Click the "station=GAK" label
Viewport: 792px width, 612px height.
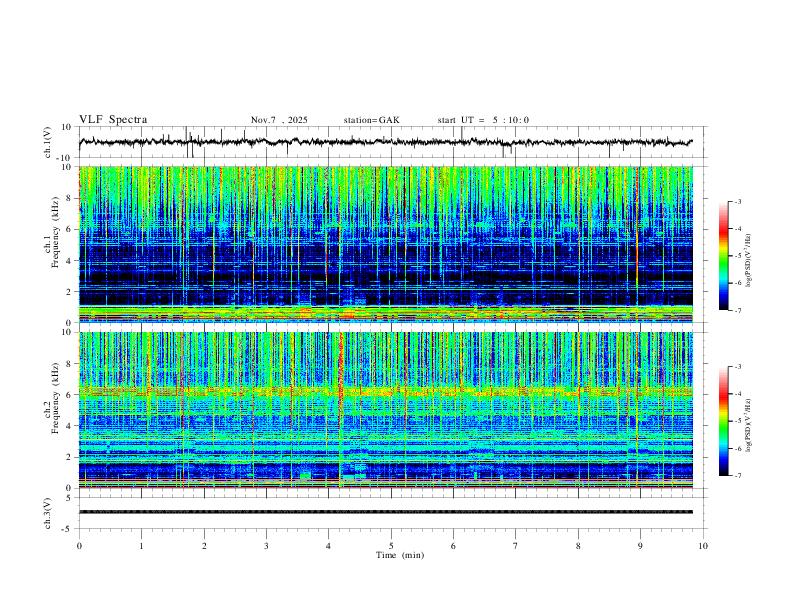371,120
